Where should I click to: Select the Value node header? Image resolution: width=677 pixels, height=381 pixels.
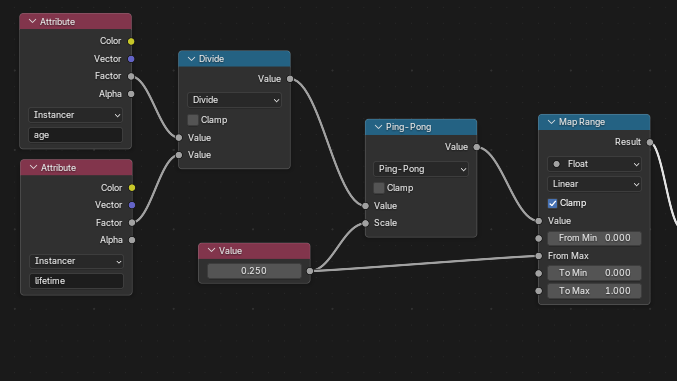(x=254, y=251)
